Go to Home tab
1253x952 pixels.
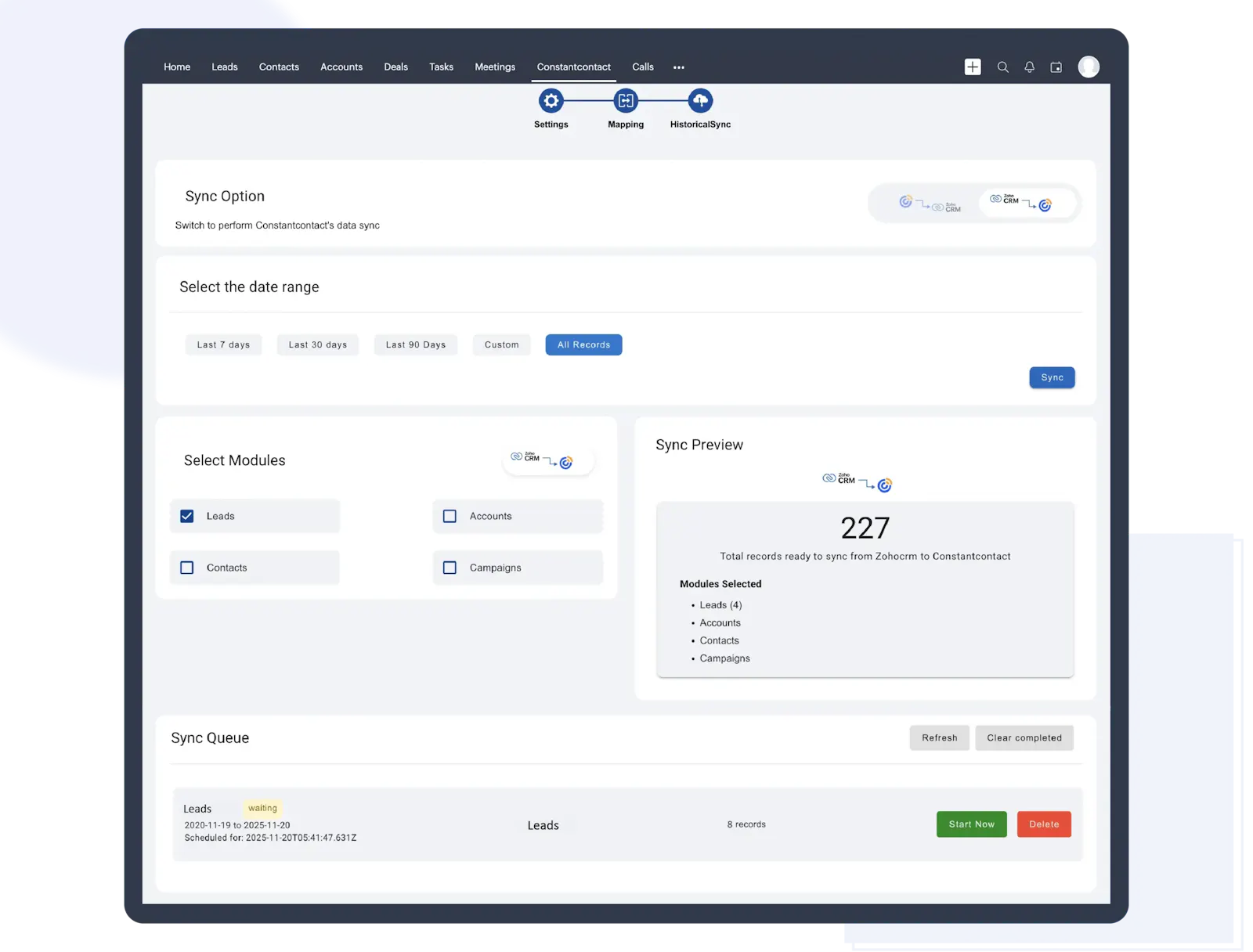(177, 67)
